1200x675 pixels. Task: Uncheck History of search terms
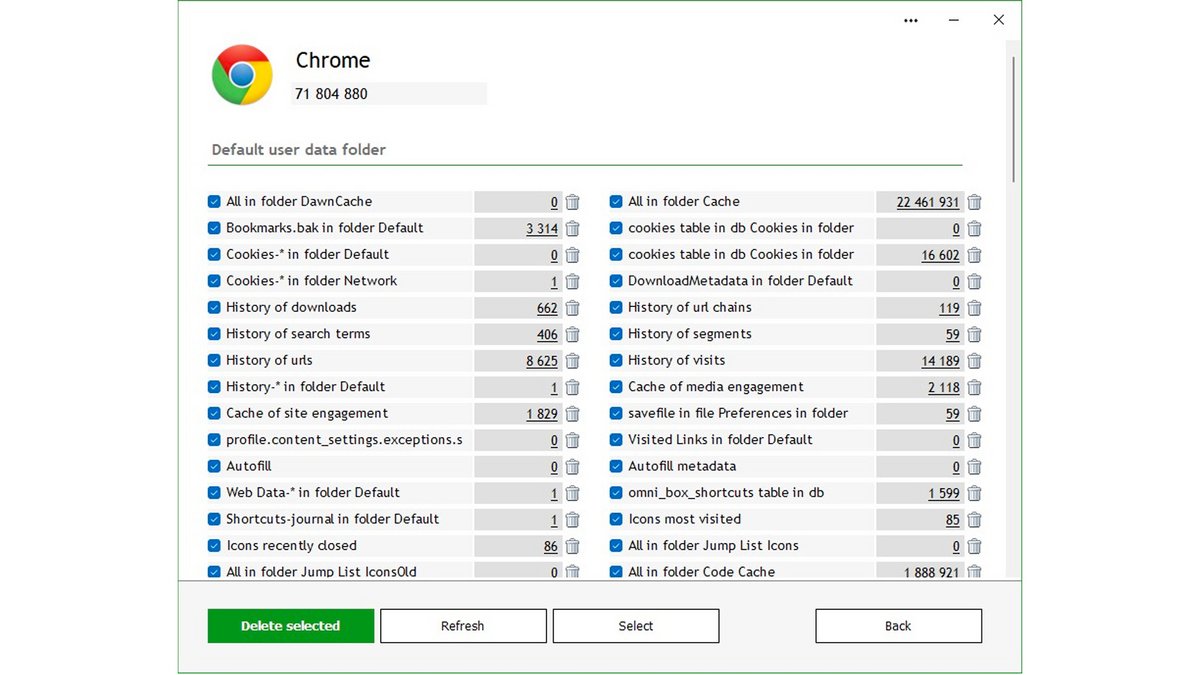(213, 334)
